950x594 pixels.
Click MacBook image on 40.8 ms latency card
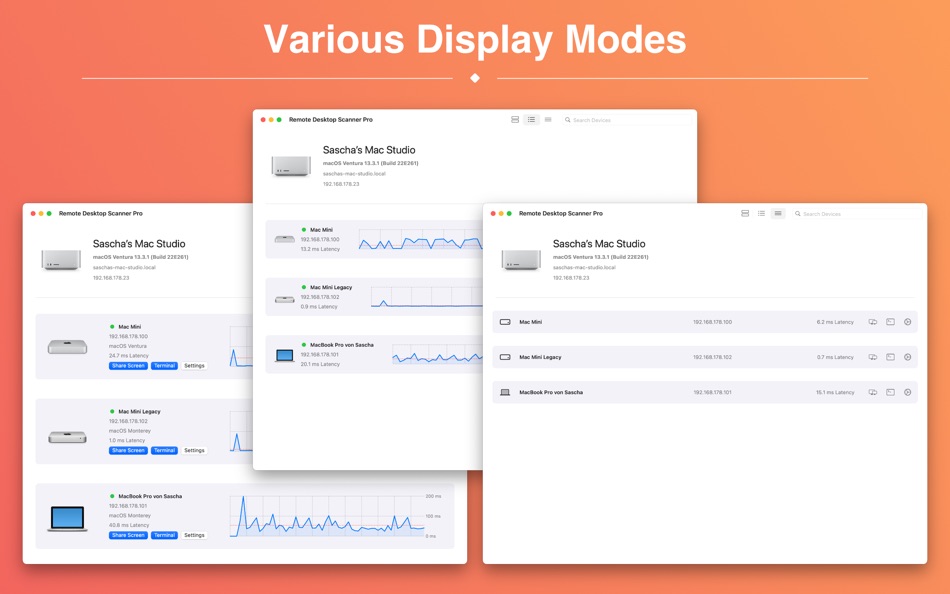(67, 518)
